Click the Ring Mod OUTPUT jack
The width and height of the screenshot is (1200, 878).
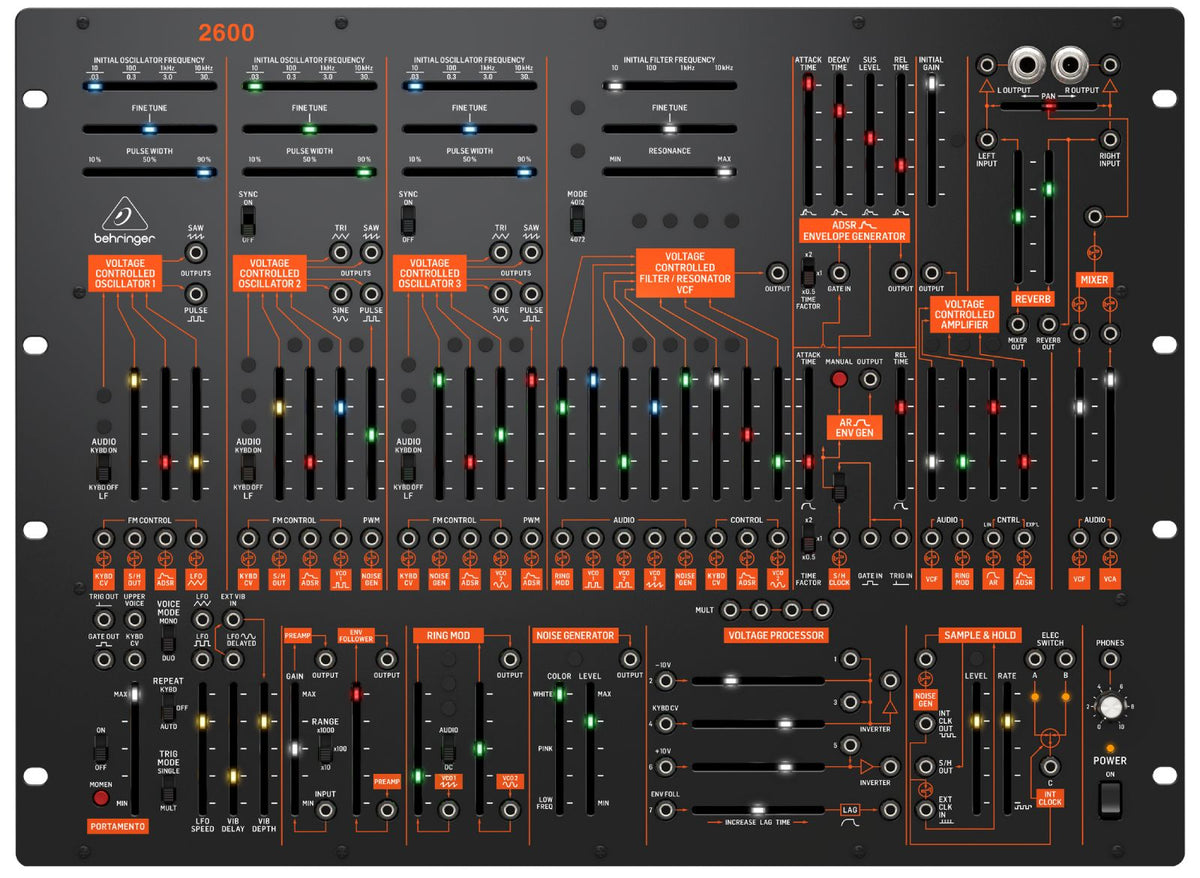(510, 659)
